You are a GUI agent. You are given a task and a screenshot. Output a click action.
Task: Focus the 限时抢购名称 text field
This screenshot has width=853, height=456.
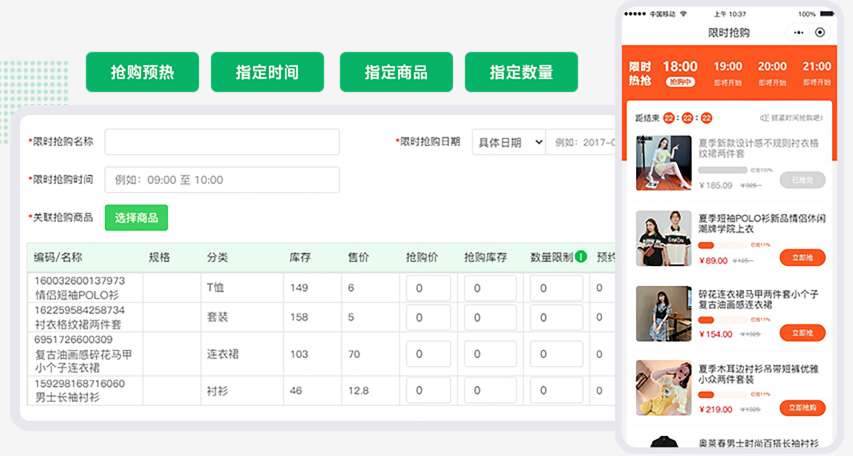pyautogui.click(x=222, y=142)
